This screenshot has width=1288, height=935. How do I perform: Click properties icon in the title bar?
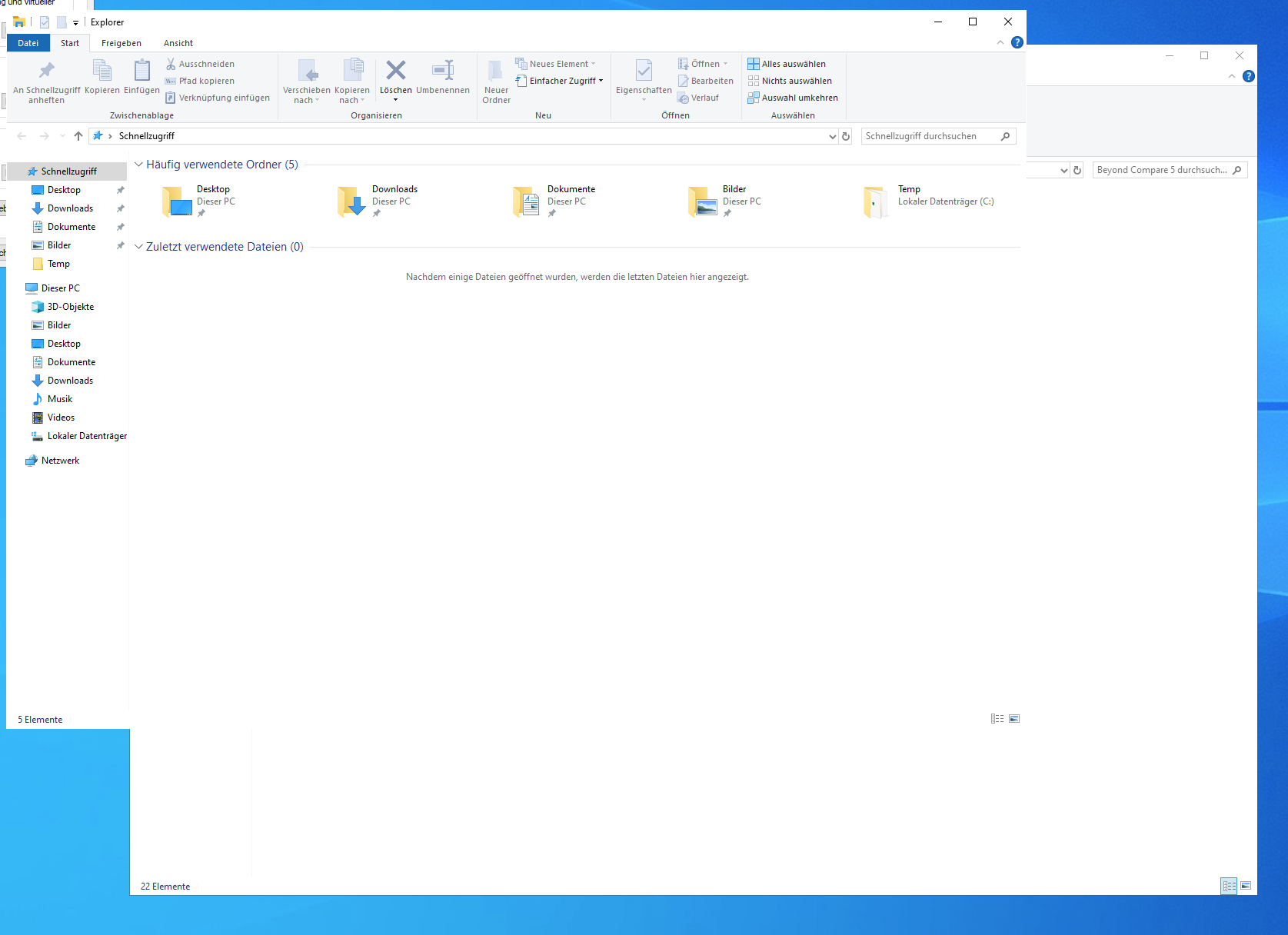click(45, 22)
